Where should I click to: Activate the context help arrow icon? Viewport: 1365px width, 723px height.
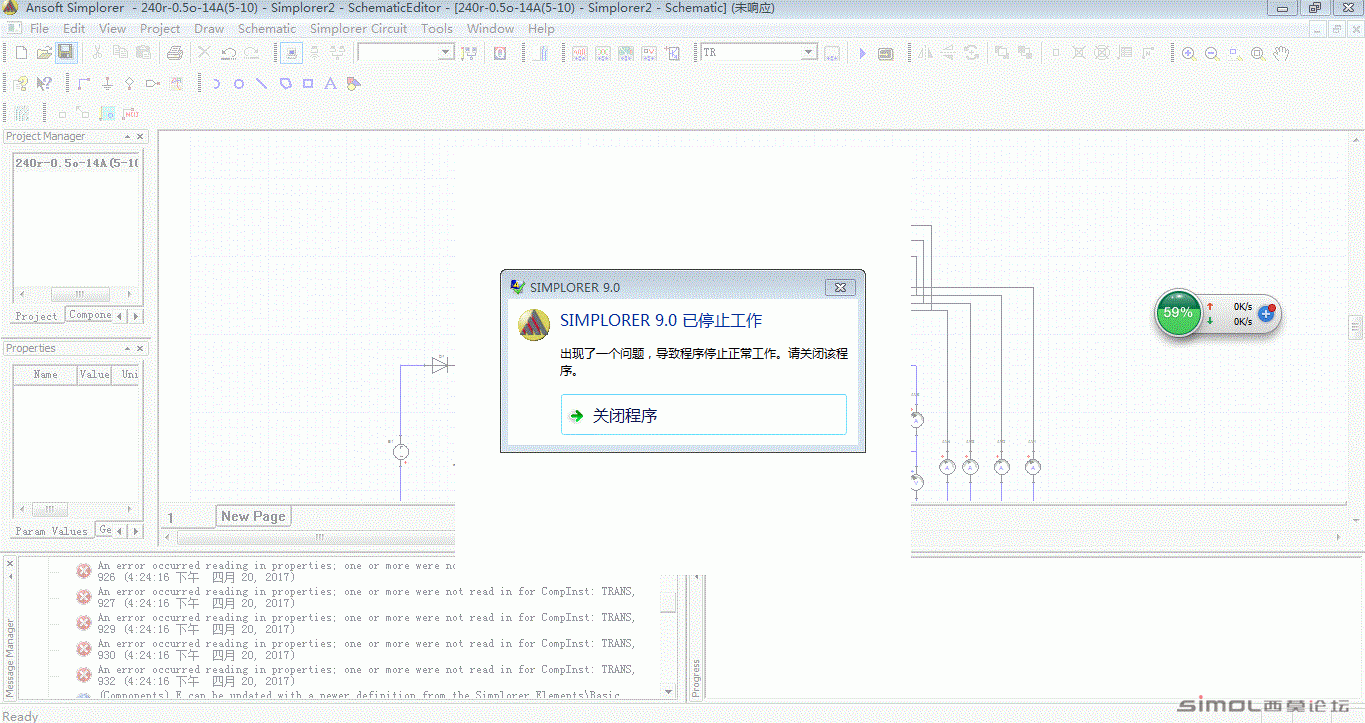pyautogui.click(x=44, y=83)
